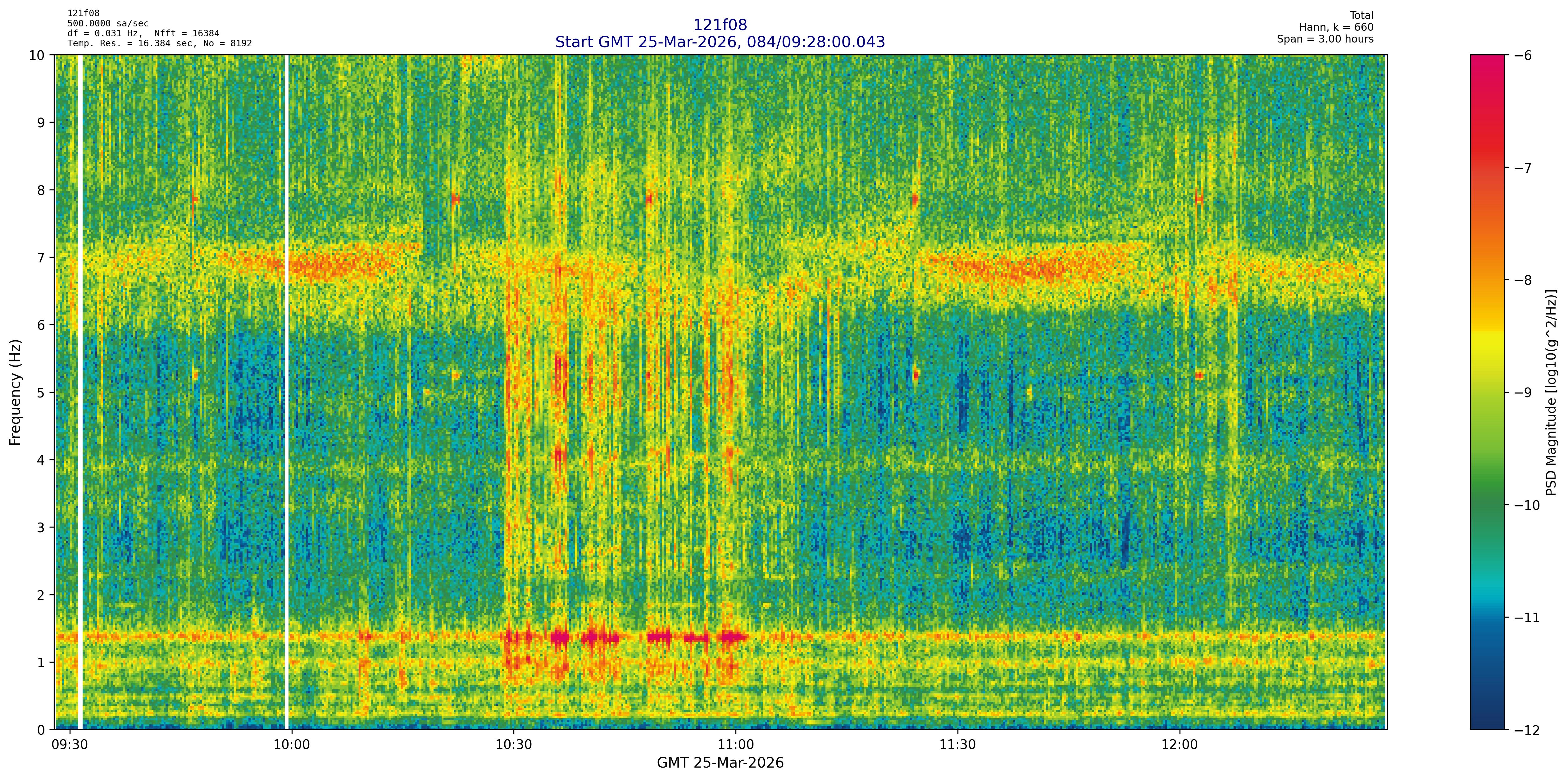
Task: Click the Span = 3.00 hours text
Action: (1325, 39)
